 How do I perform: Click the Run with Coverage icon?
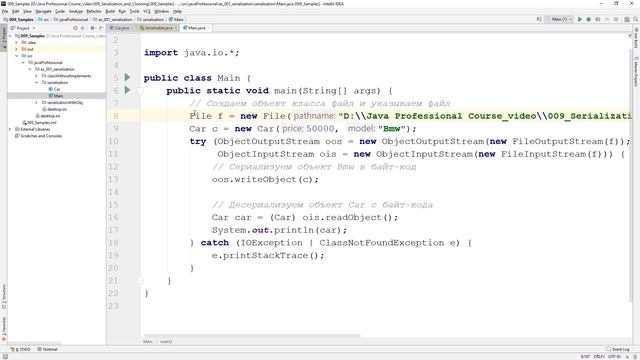tap(598, 19)
